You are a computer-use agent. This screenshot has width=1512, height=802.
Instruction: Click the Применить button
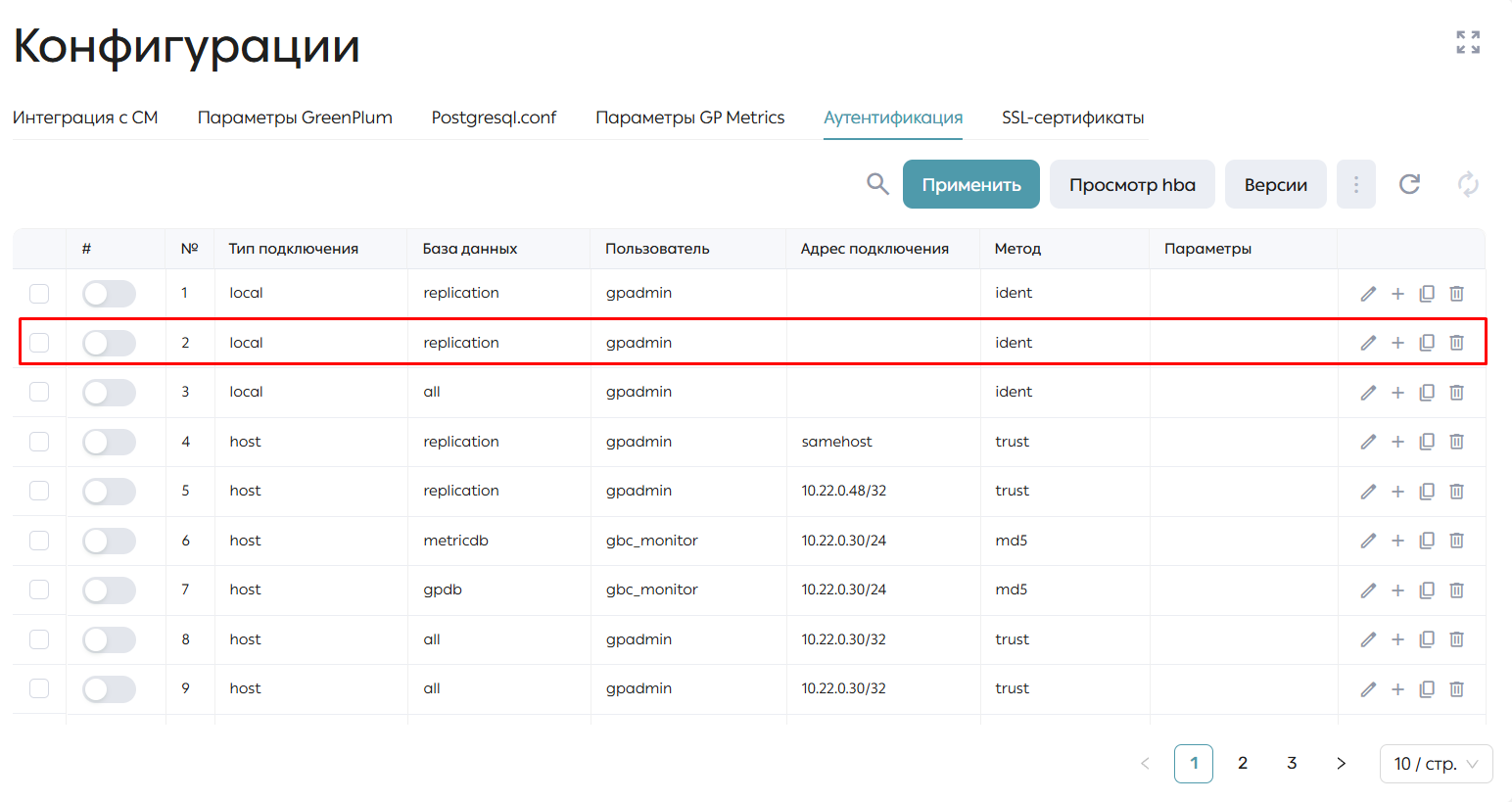click(x=971, y=184)
